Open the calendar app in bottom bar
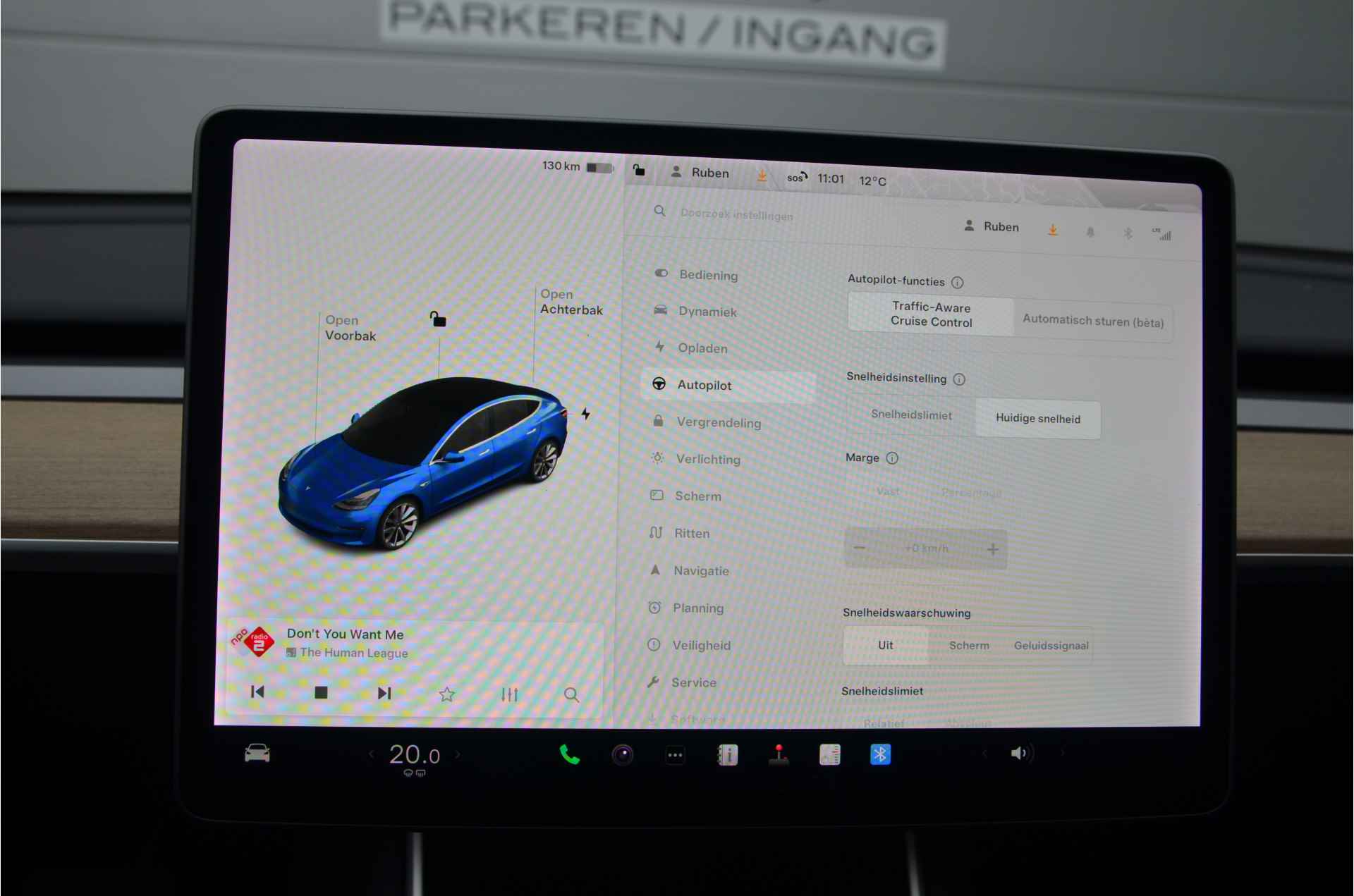This screenshot has width=1354, height=896. coord(829,754)
